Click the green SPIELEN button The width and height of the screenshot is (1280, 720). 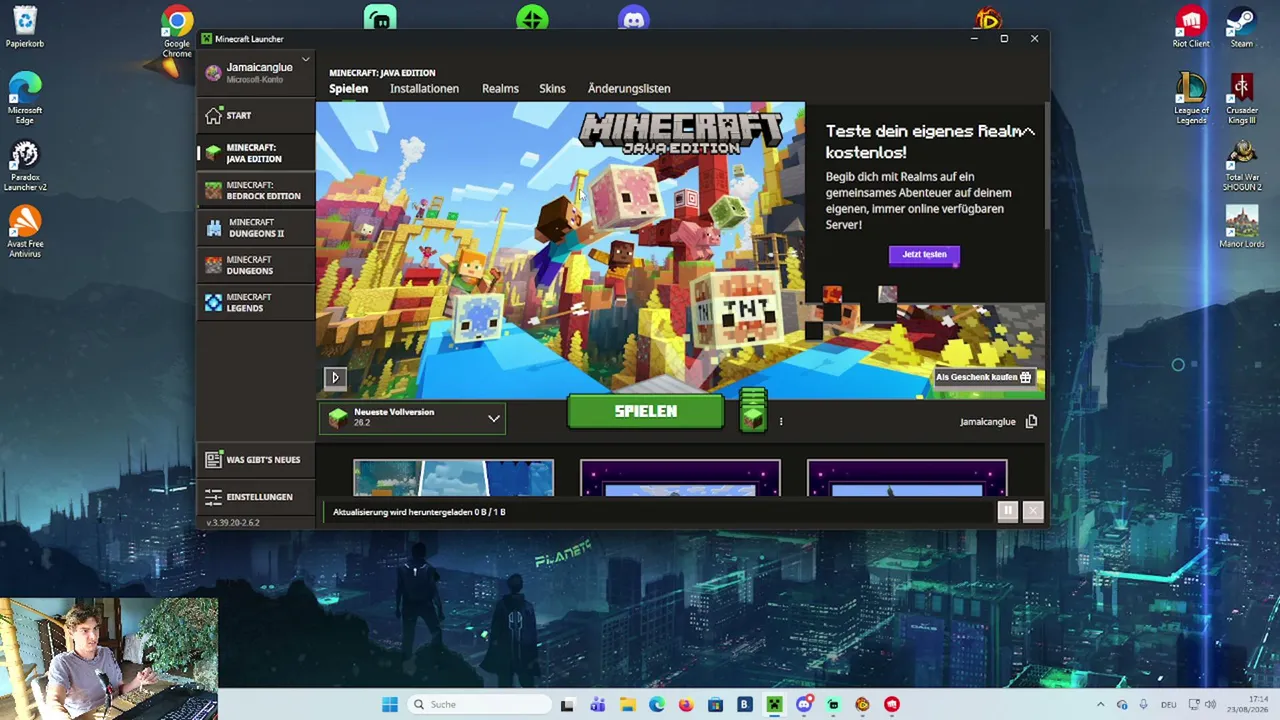(x=645, y=411)
